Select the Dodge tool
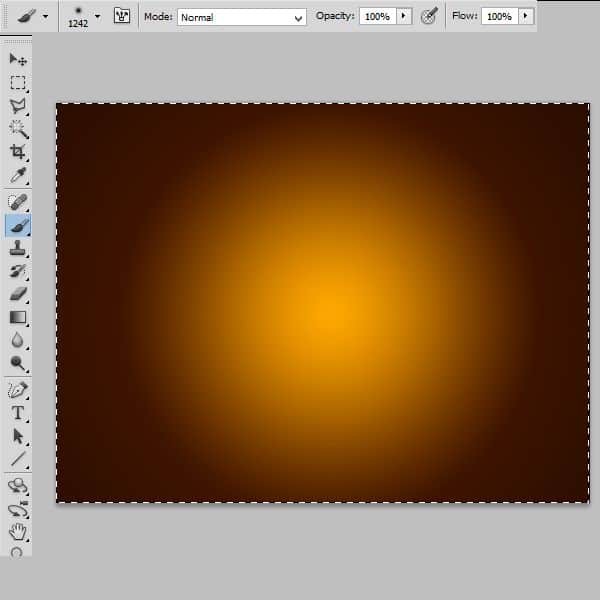Viewport: 600px width, 600px height. [18, 363]
